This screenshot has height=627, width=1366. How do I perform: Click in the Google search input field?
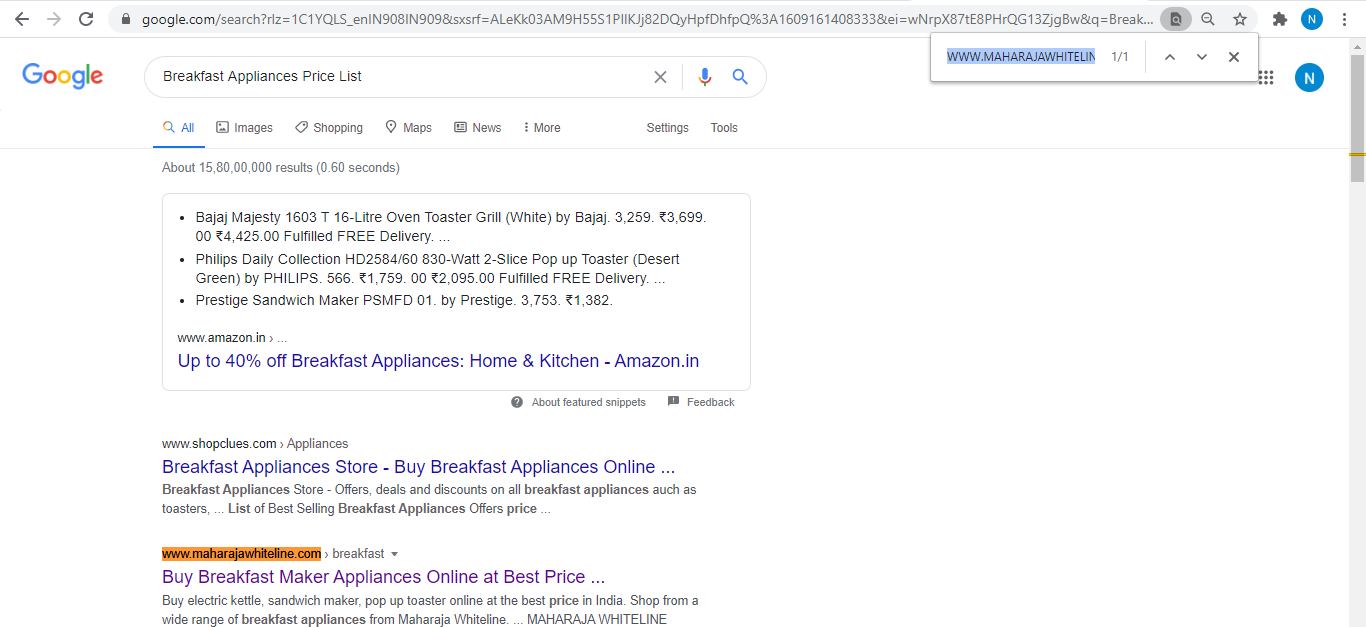click(x=400, y=77)
